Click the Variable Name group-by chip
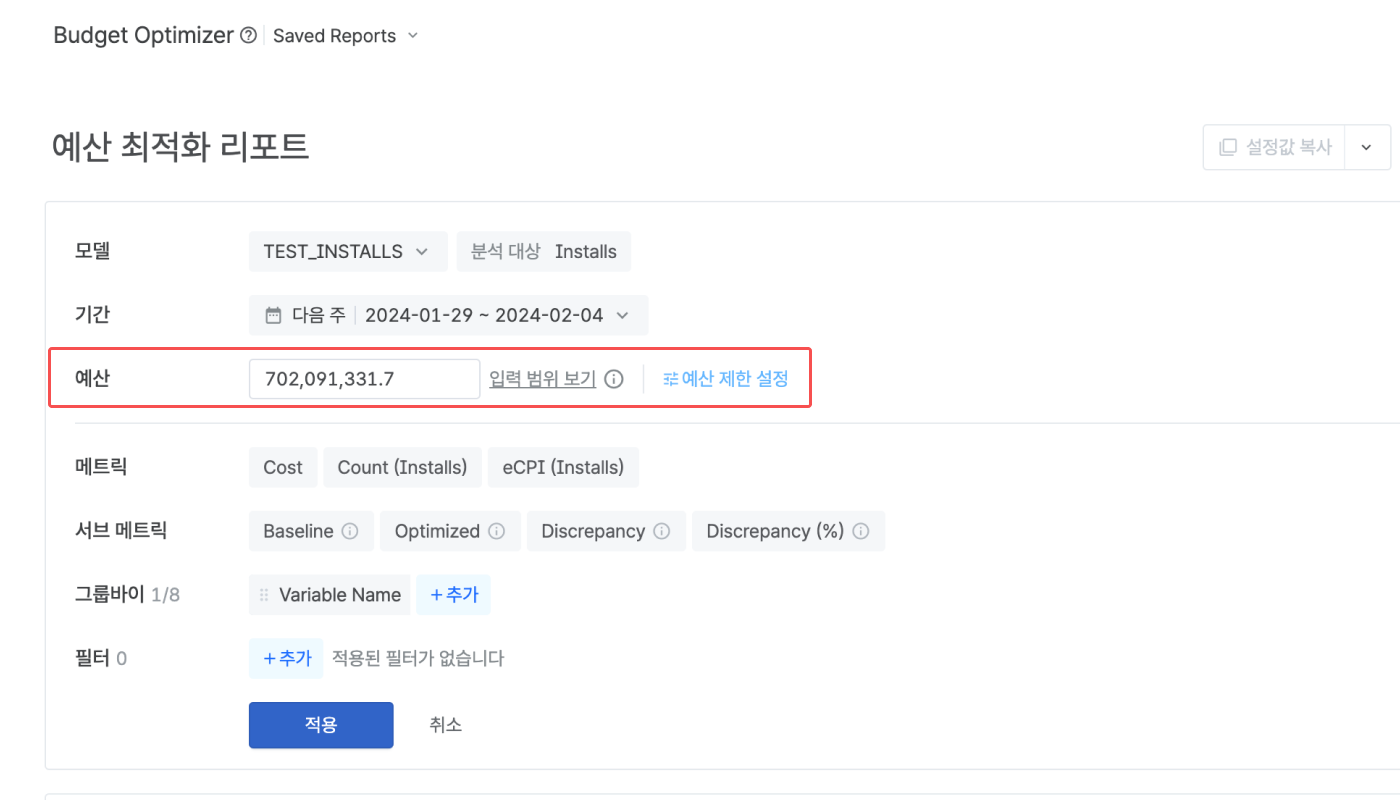The width and height of the screenshot is (1400, 800). [x=329, y=595]
